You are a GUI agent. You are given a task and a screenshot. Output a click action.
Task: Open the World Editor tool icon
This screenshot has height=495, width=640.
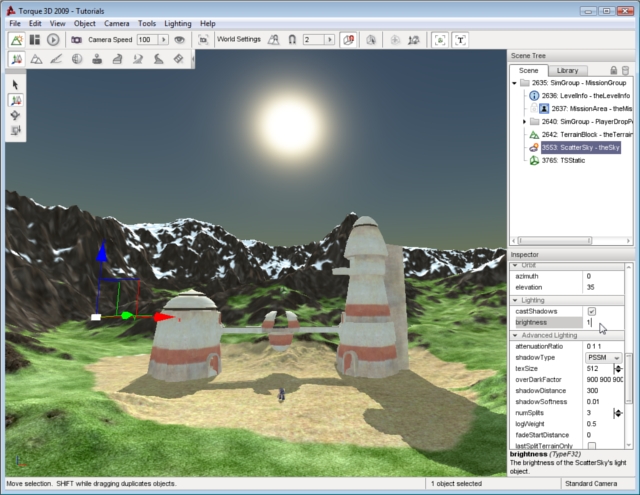coord(17,40)
